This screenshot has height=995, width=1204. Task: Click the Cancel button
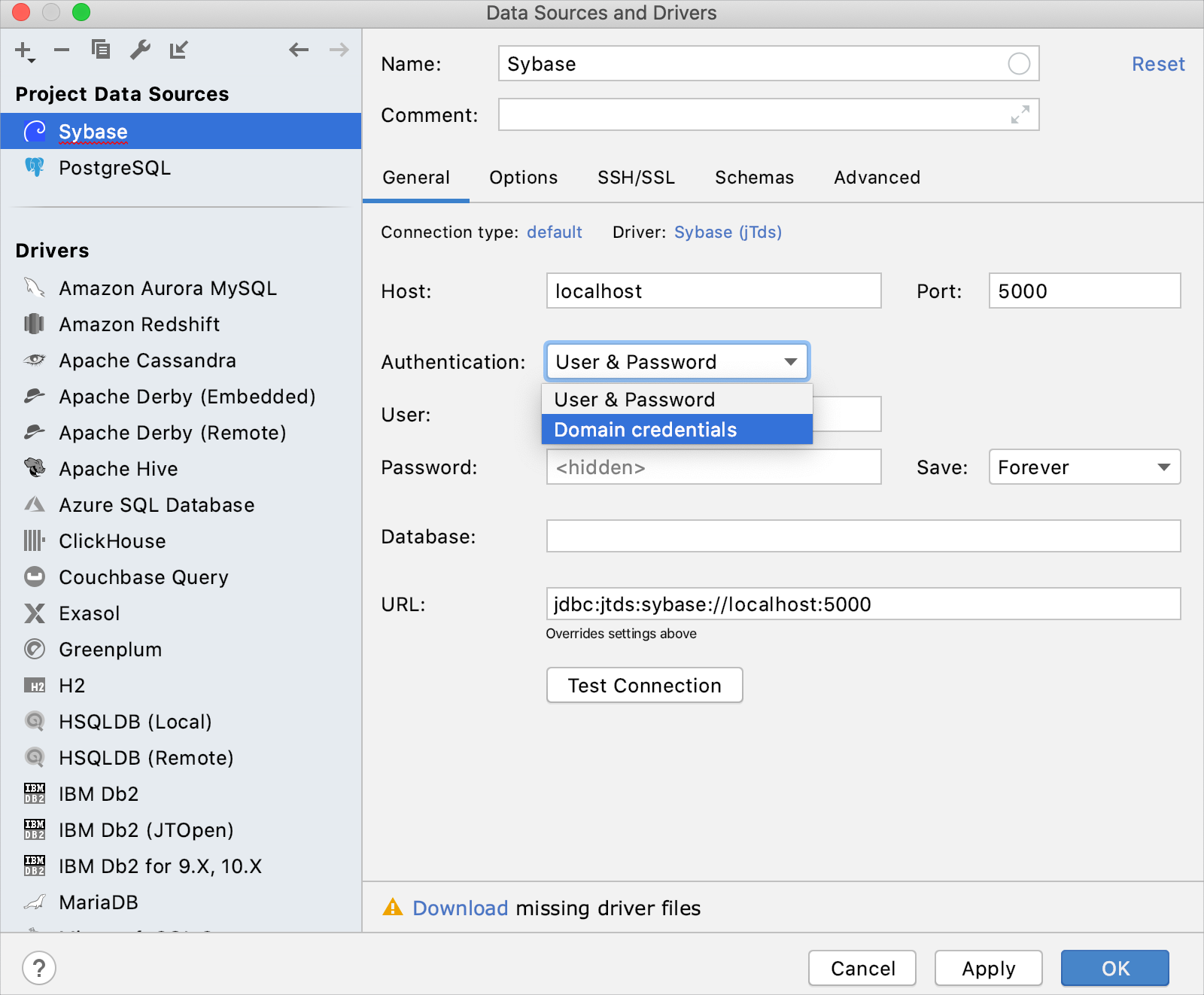click(862, 968)
